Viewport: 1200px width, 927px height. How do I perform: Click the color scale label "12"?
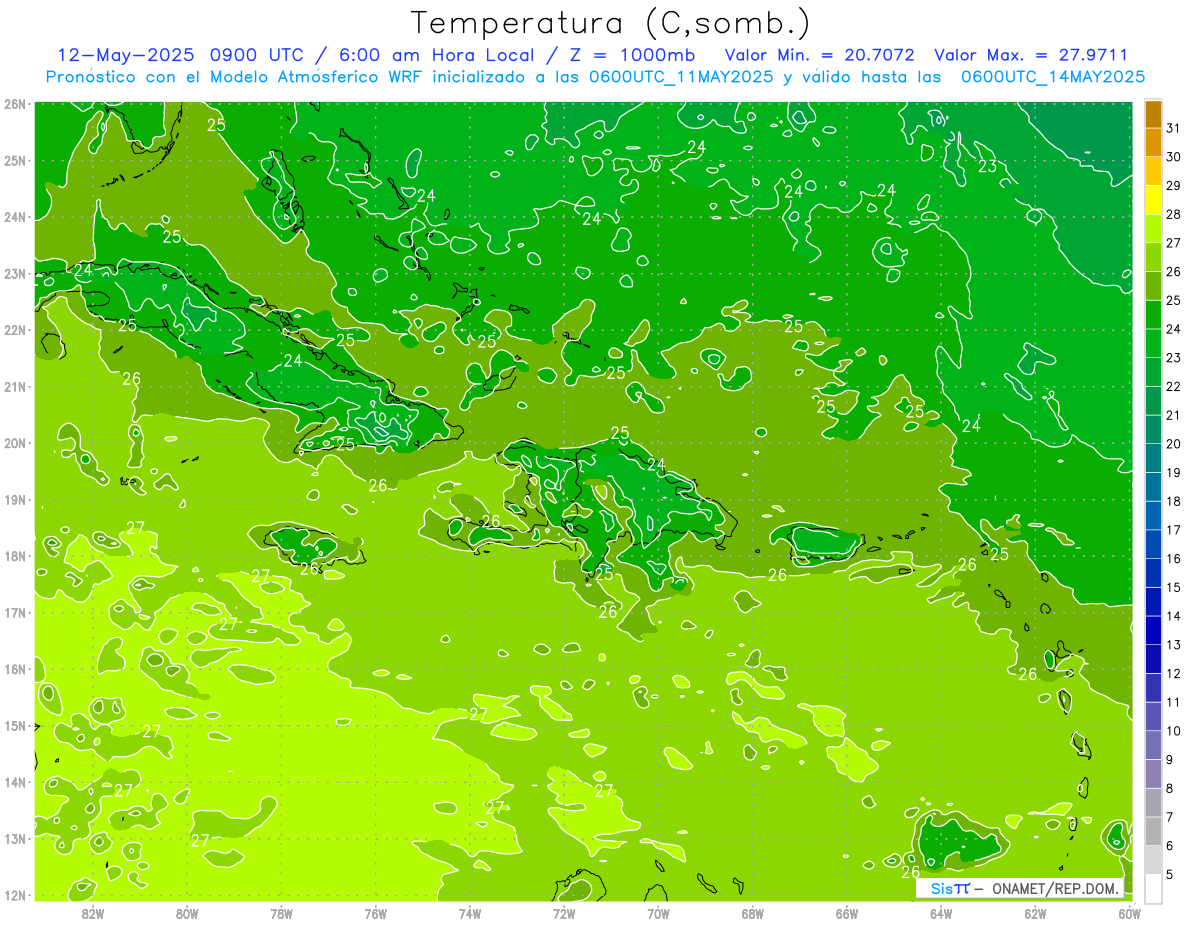[1174, 673]
